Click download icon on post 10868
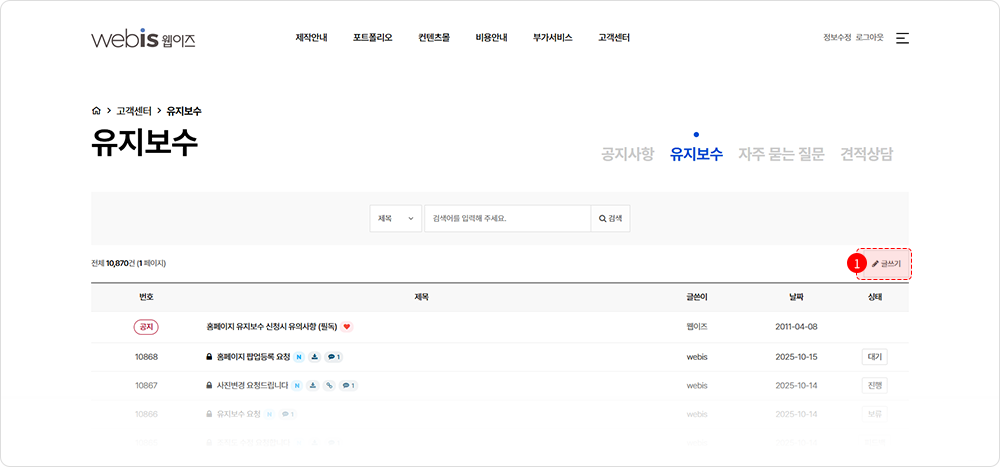Image resolution: width=1000 pixels, height=467 pixels. coord(314,357)
